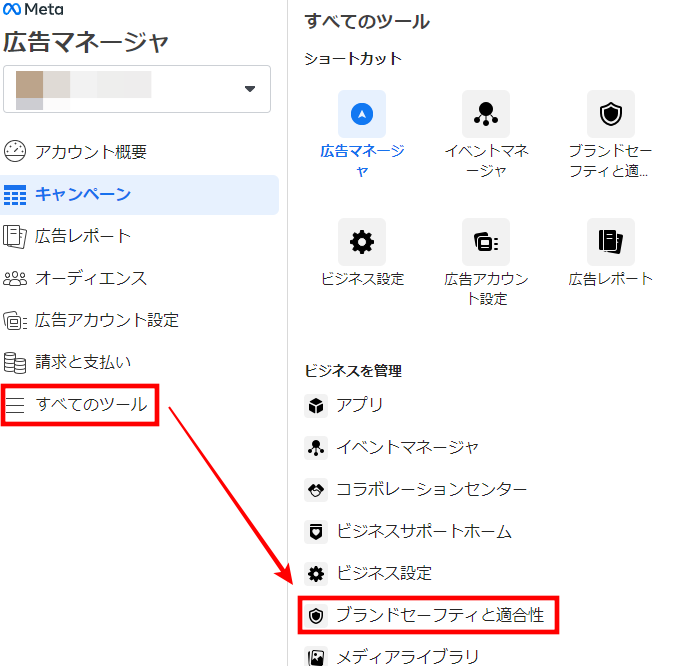The height and width of the screenshot is (666, 685).
Task: Open ブランドセーフティと適合性 list item
Action: click(x=440, y=615)
